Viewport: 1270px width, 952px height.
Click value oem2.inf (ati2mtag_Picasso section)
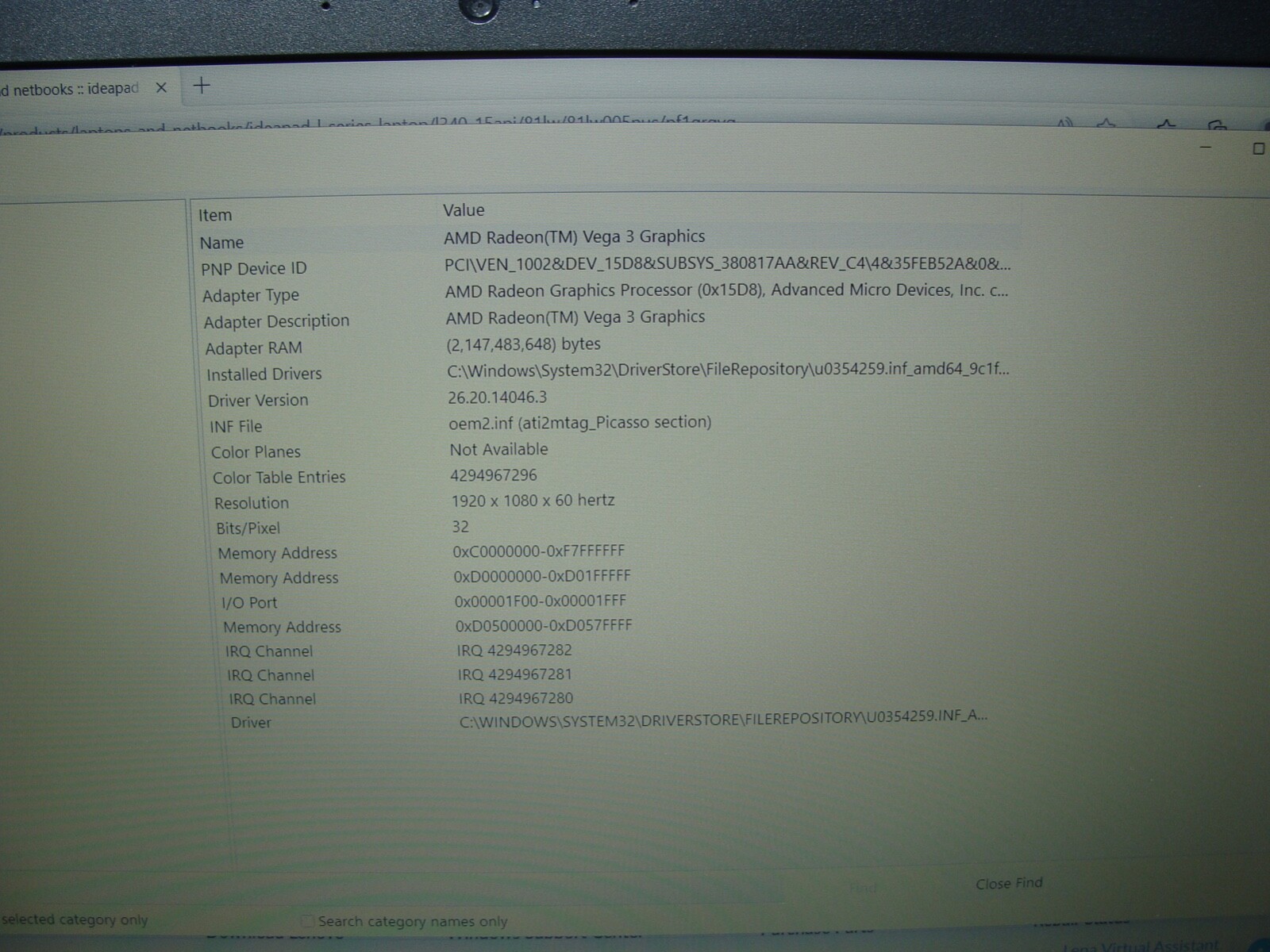(x=579, y=423)
